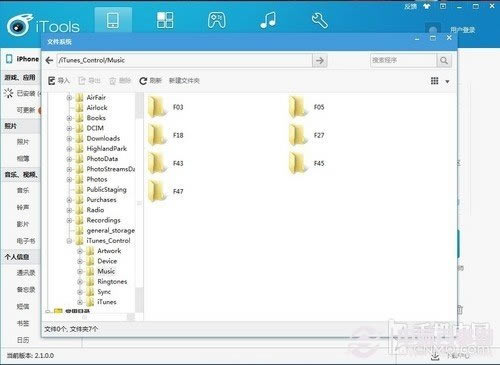
Task: Open the view mode dropdown arrow
Action: point(447,81)
